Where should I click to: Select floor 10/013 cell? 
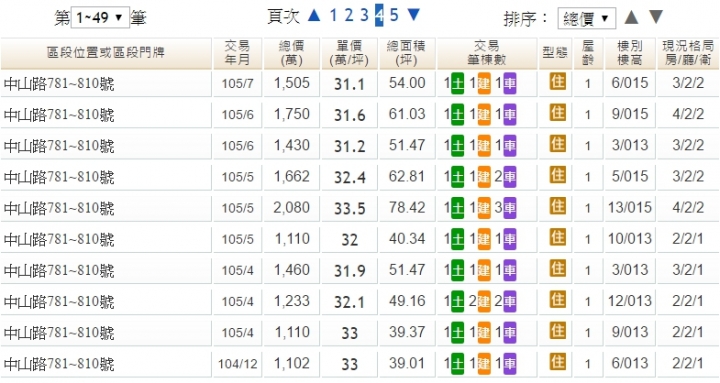pyautogui.click(x=630, y=239)
